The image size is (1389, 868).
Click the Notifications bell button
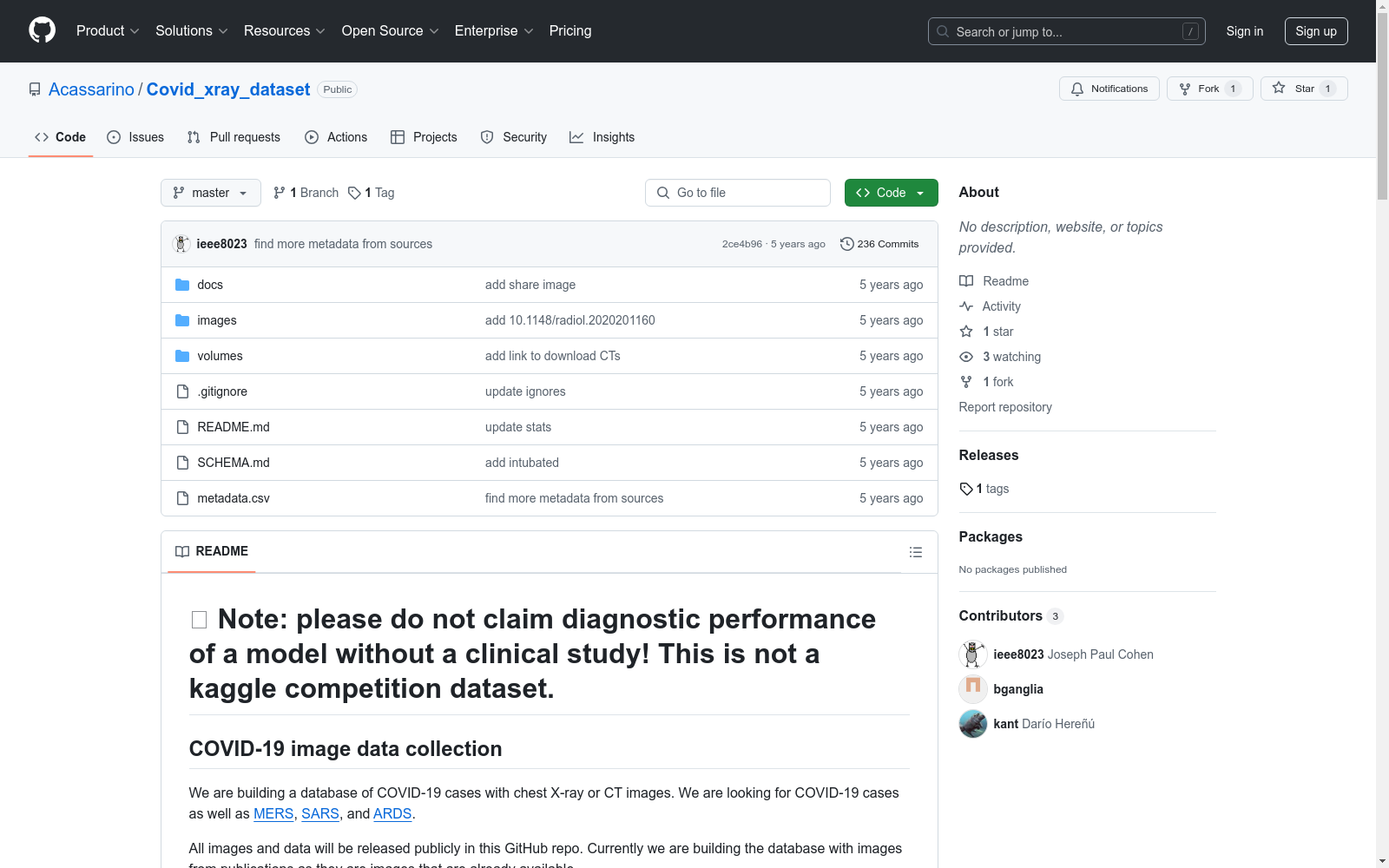point(1109,89)
